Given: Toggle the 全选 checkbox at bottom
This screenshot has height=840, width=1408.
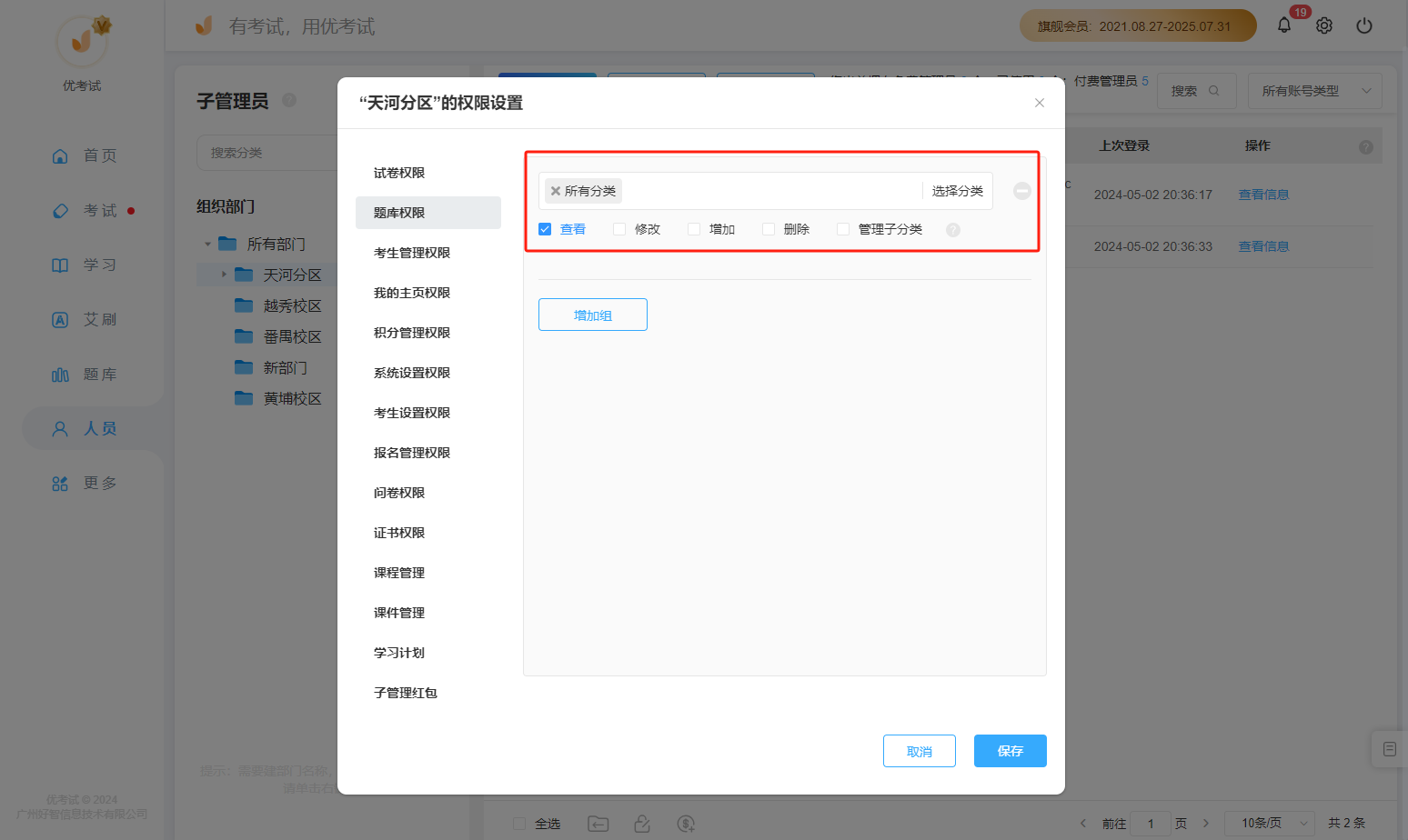Looking at the screenshot, I should click(519, 824).
